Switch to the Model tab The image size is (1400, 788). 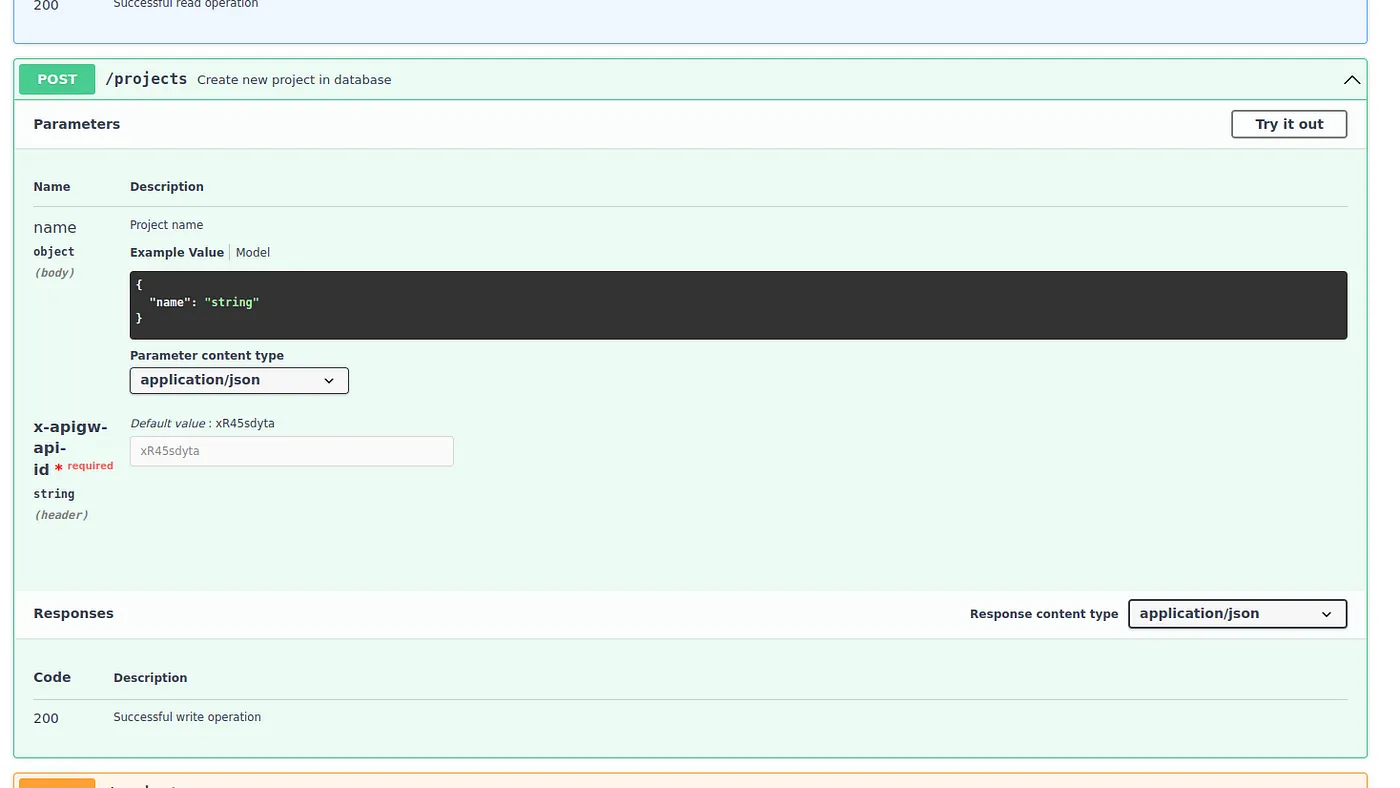253,253
